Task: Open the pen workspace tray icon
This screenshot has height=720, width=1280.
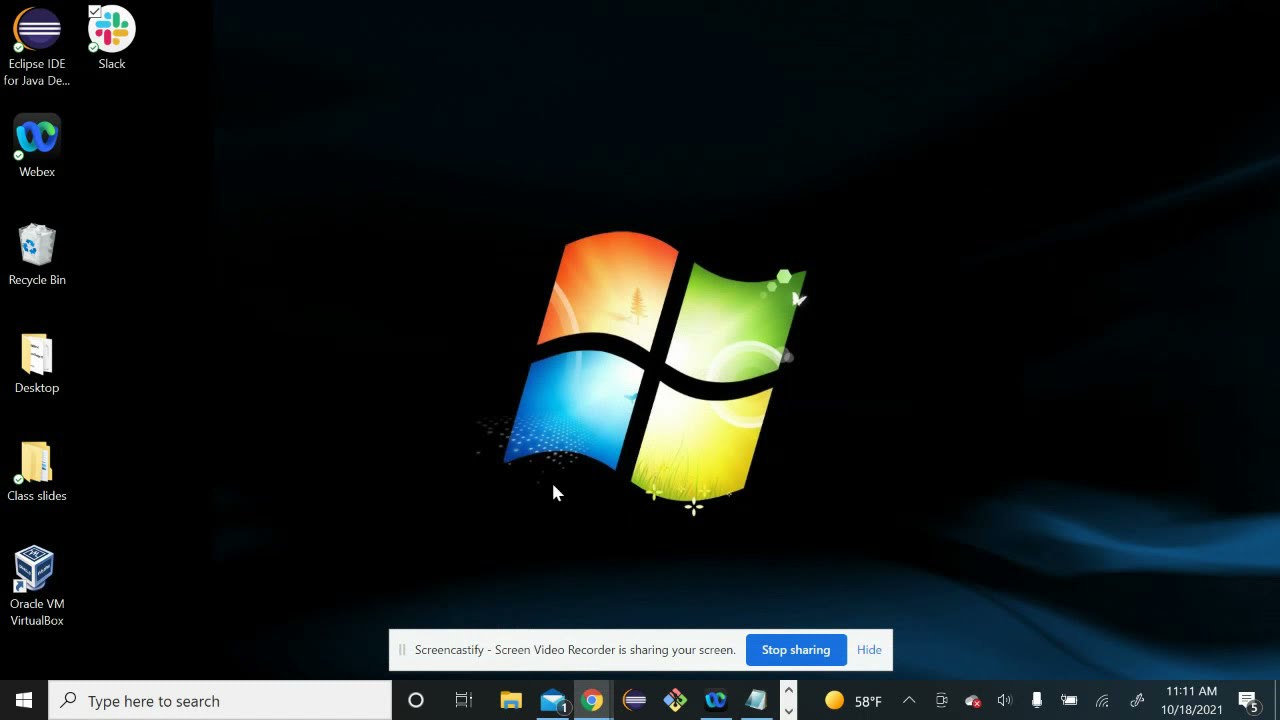Action: point(1136,701)
